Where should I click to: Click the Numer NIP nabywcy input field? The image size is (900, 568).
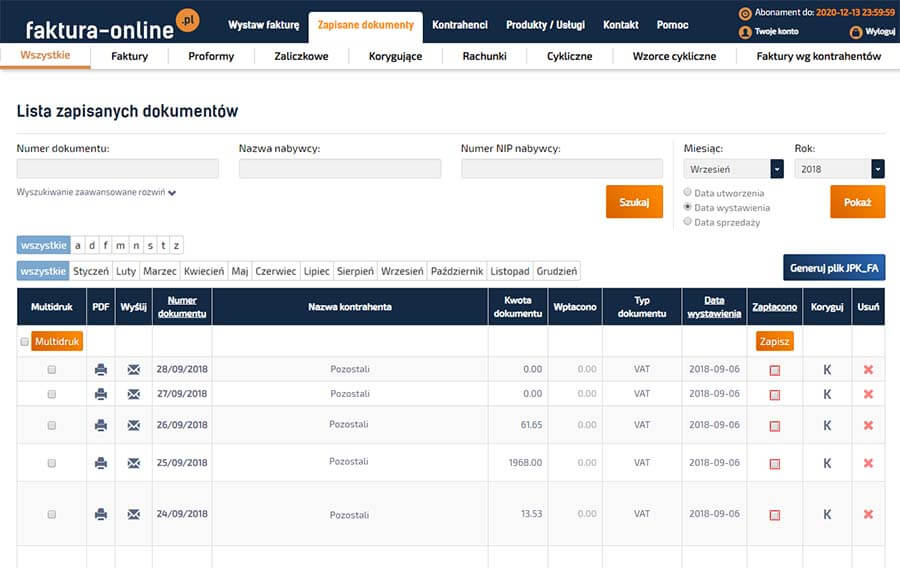pos(562,169)
